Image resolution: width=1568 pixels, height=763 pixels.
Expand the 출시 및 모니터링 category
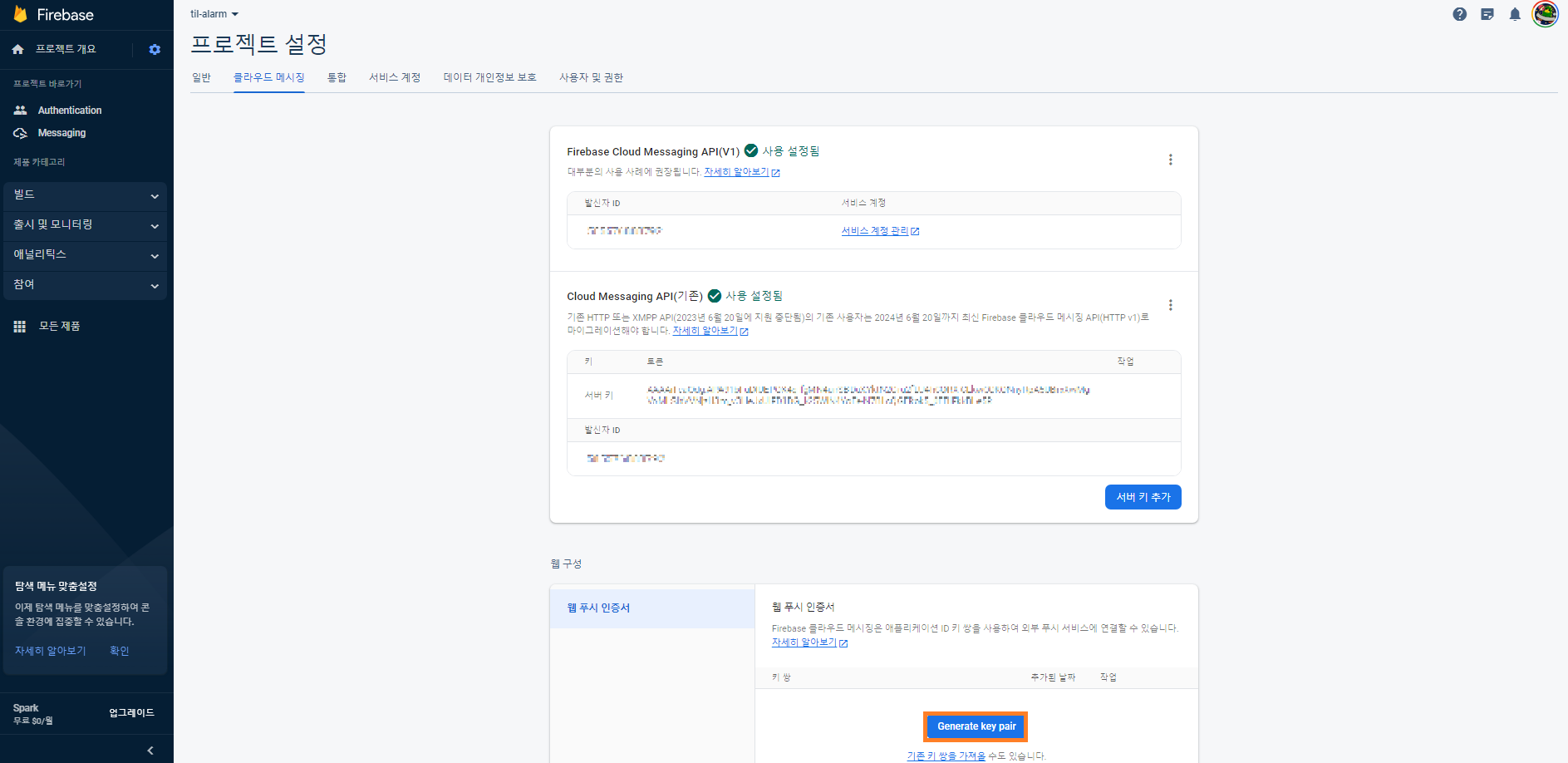tap(85, 225)
